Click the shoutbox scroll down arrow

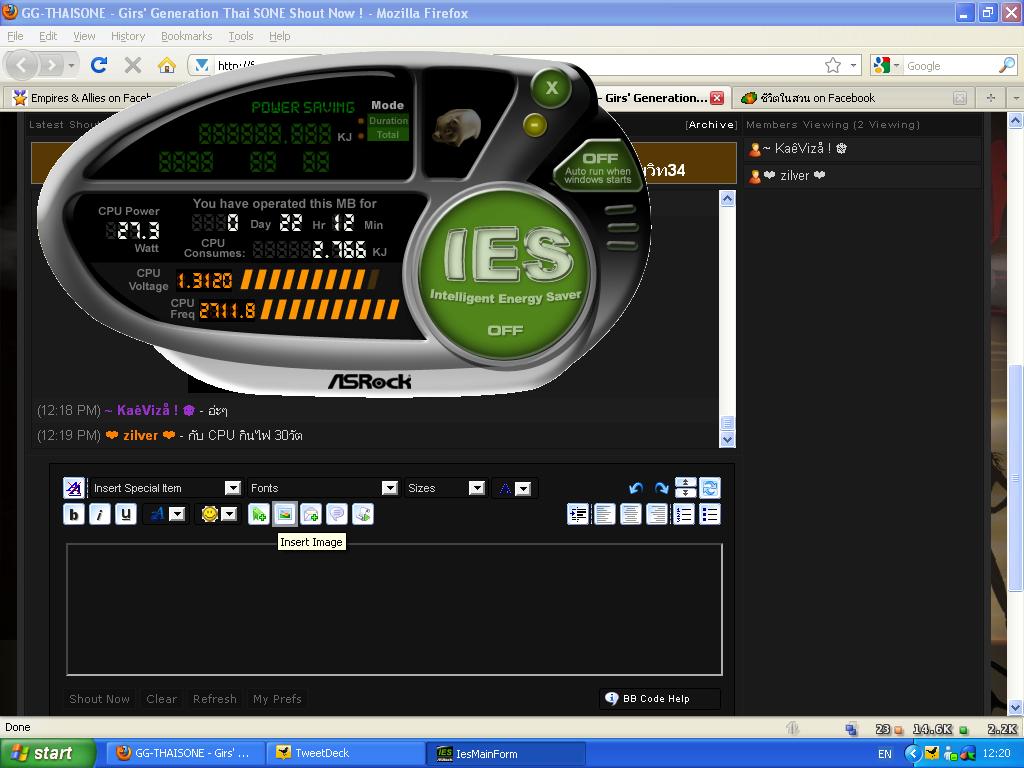(x=728, y=440)
